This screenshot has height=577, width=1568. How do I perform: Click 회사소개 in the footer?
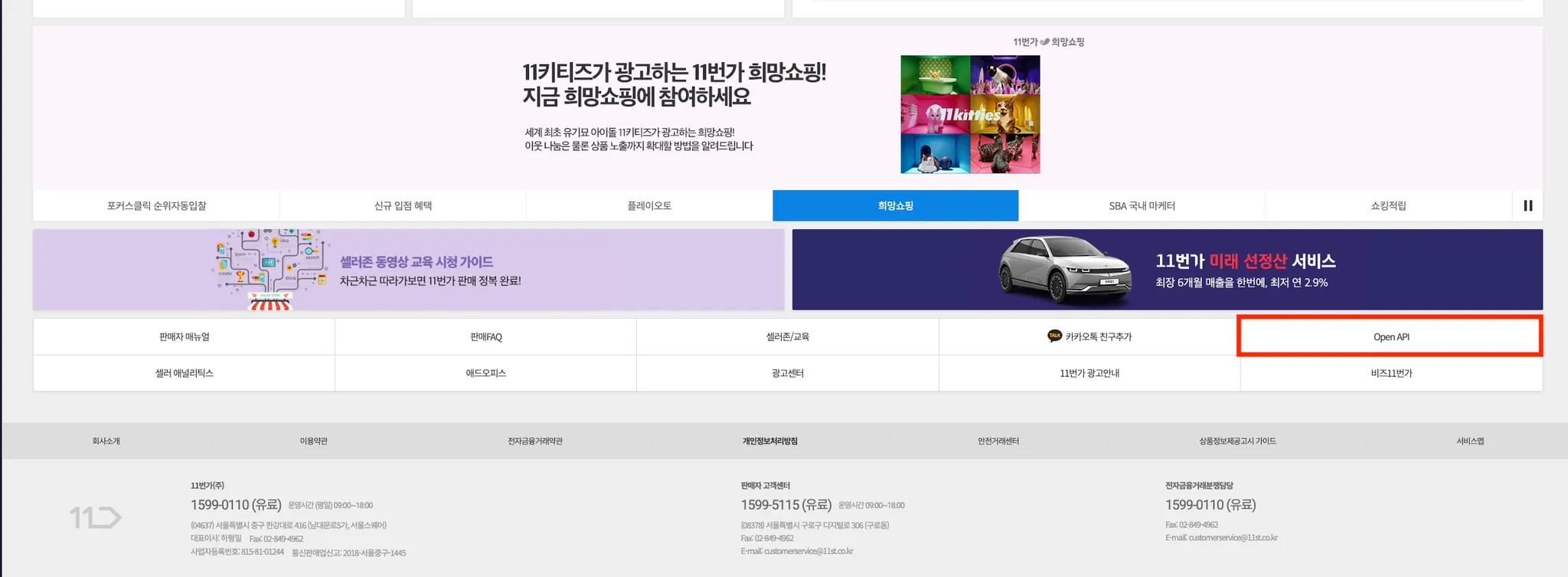click(x=106, y=441)
